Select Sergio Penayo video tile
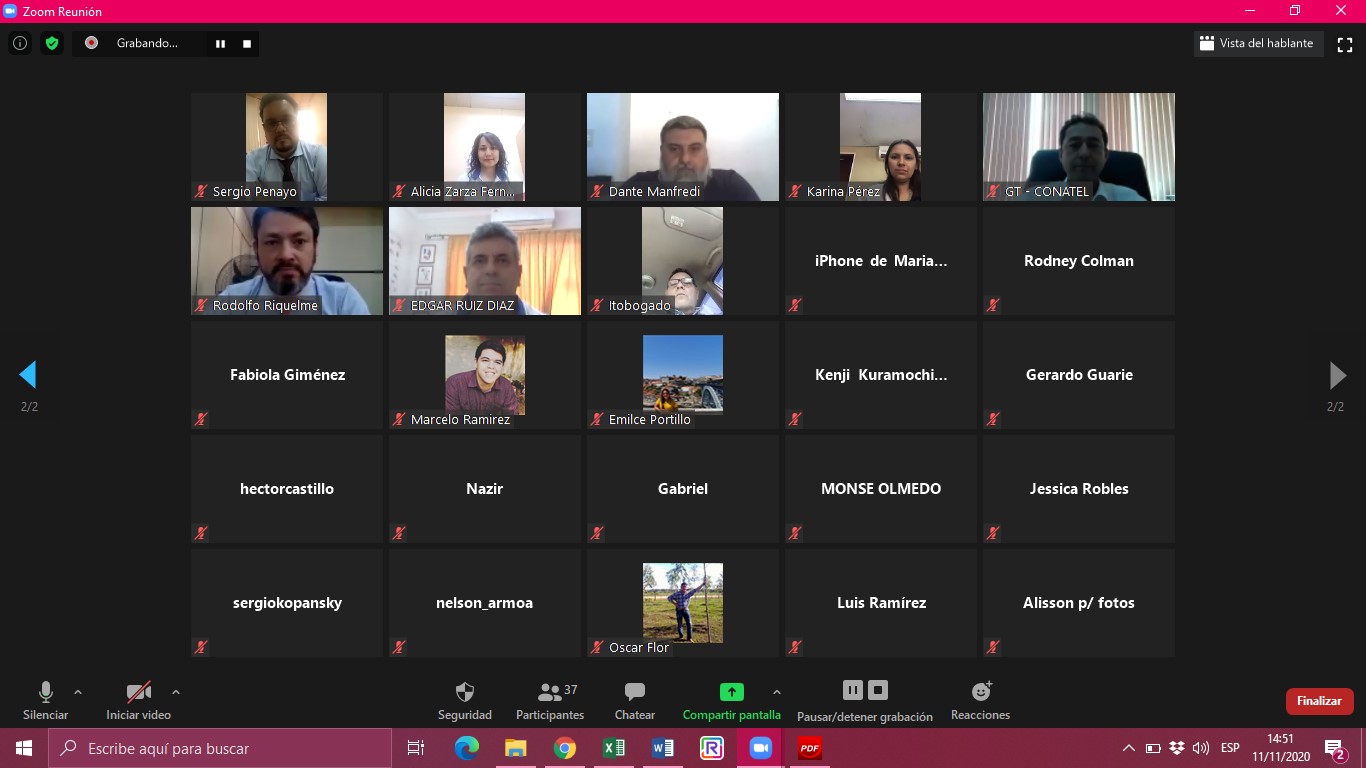The height and width of the screenshot is (768, 1366). [x=287, y=147]
